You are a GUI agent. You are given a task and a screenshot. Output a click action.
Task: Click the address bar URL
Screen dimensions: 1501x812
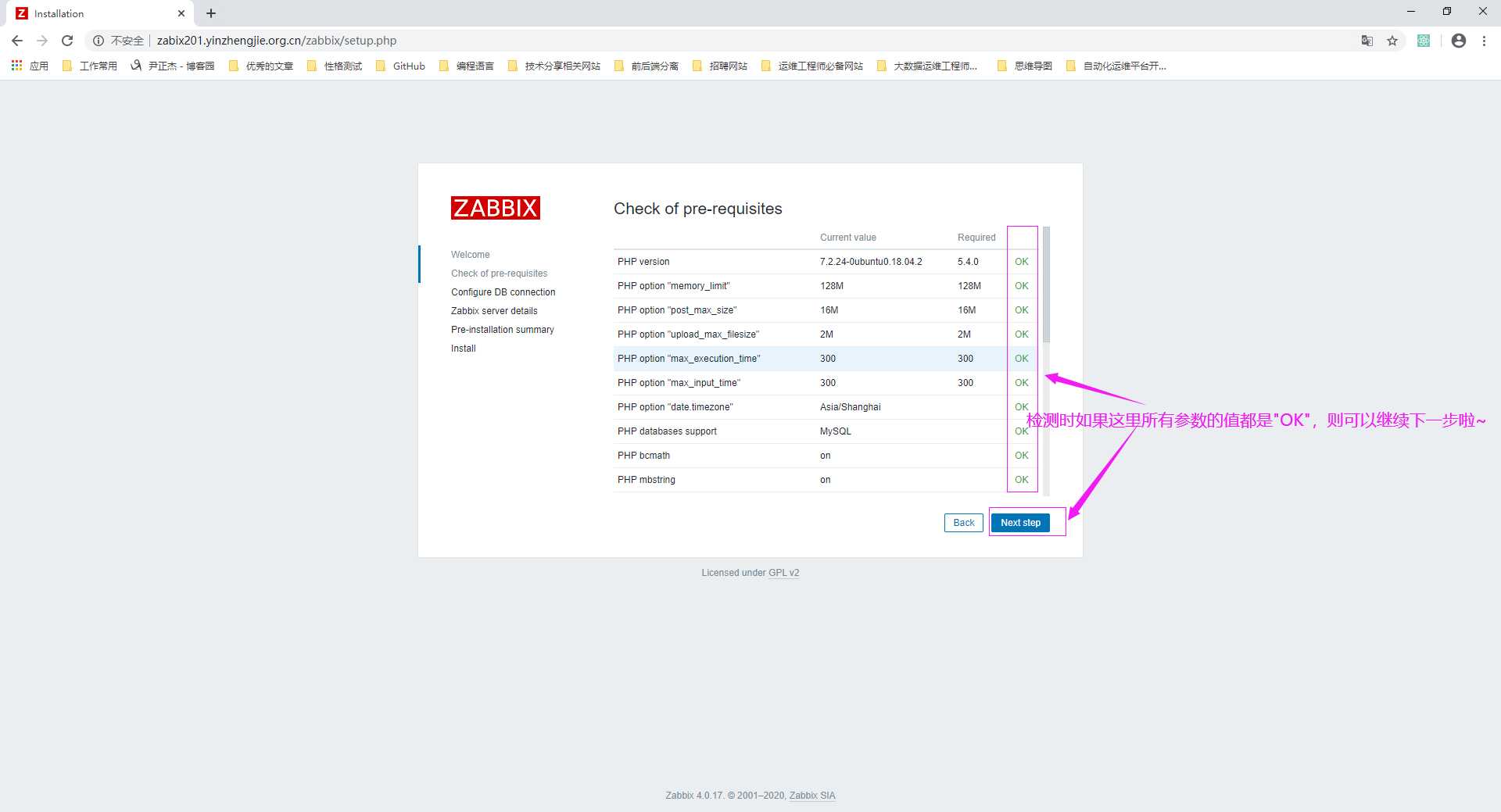pyautogui.click(x=277, y=41)
